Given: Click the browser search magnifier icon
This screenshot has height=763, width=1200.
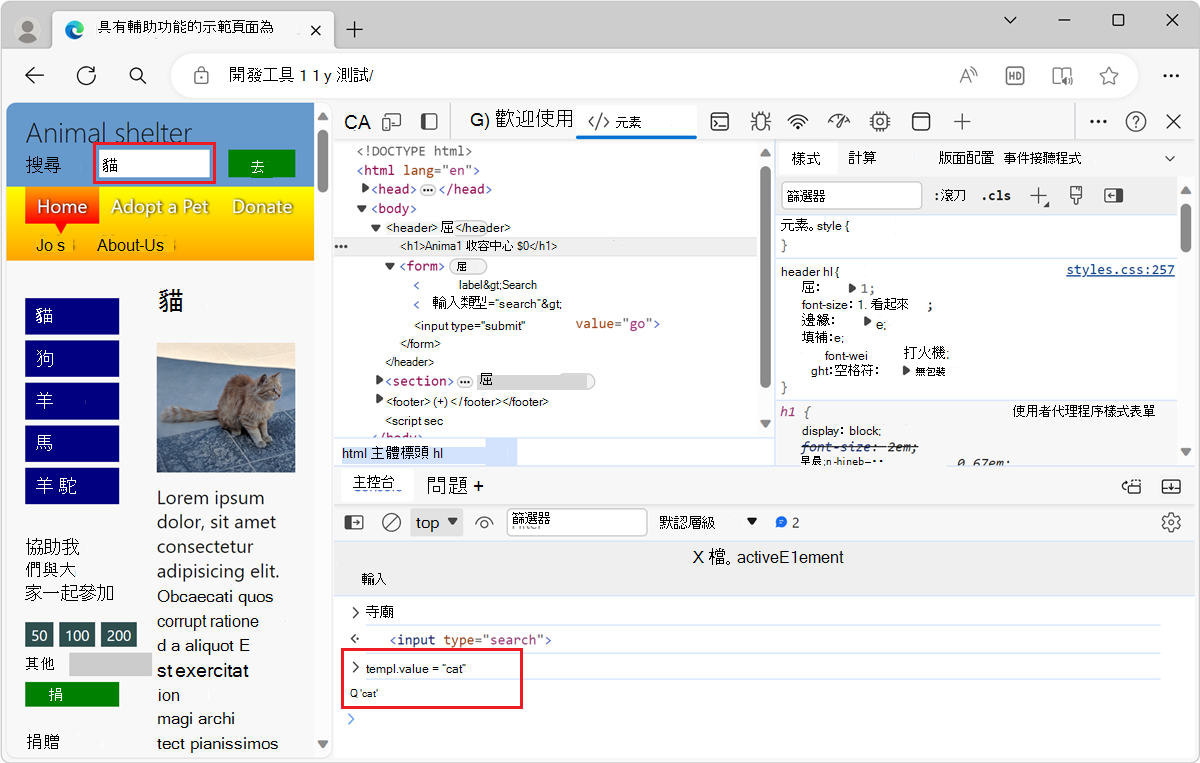Looking at the screenshot, I should [x=138, y=76].
